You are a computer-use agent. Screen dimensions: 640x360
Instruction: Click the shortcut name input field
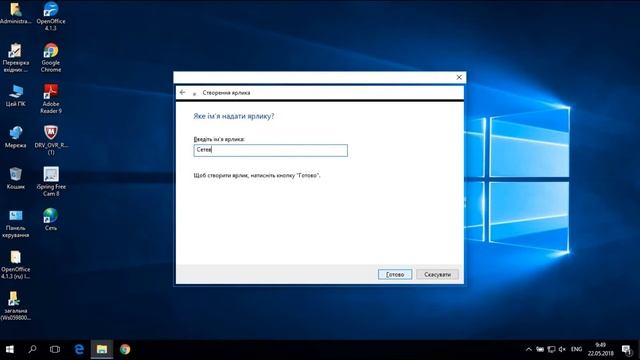click(x=271, y=150)
